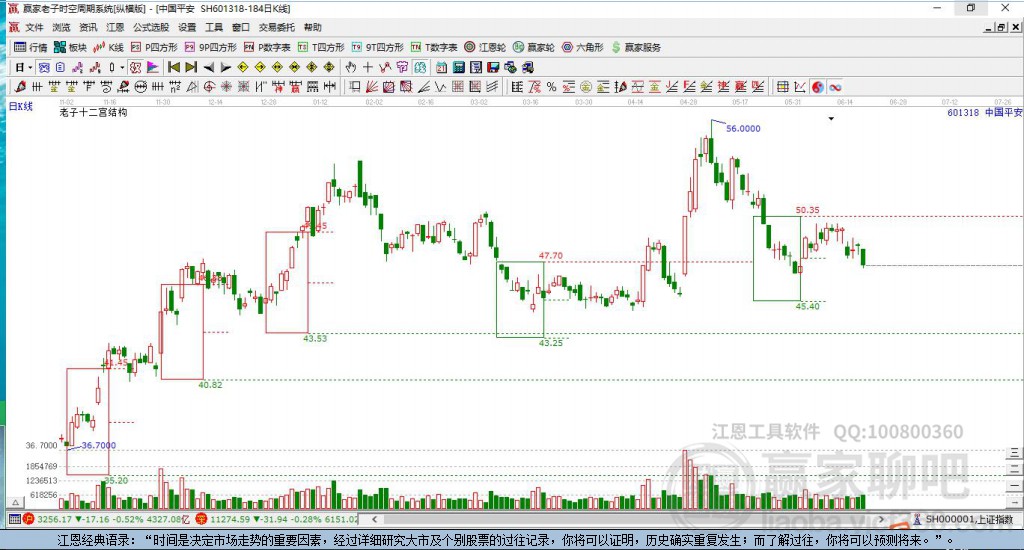Open the 江恩轮 tool
The width and height of the screenshot is (1024, 550).
tap(485, 47)
